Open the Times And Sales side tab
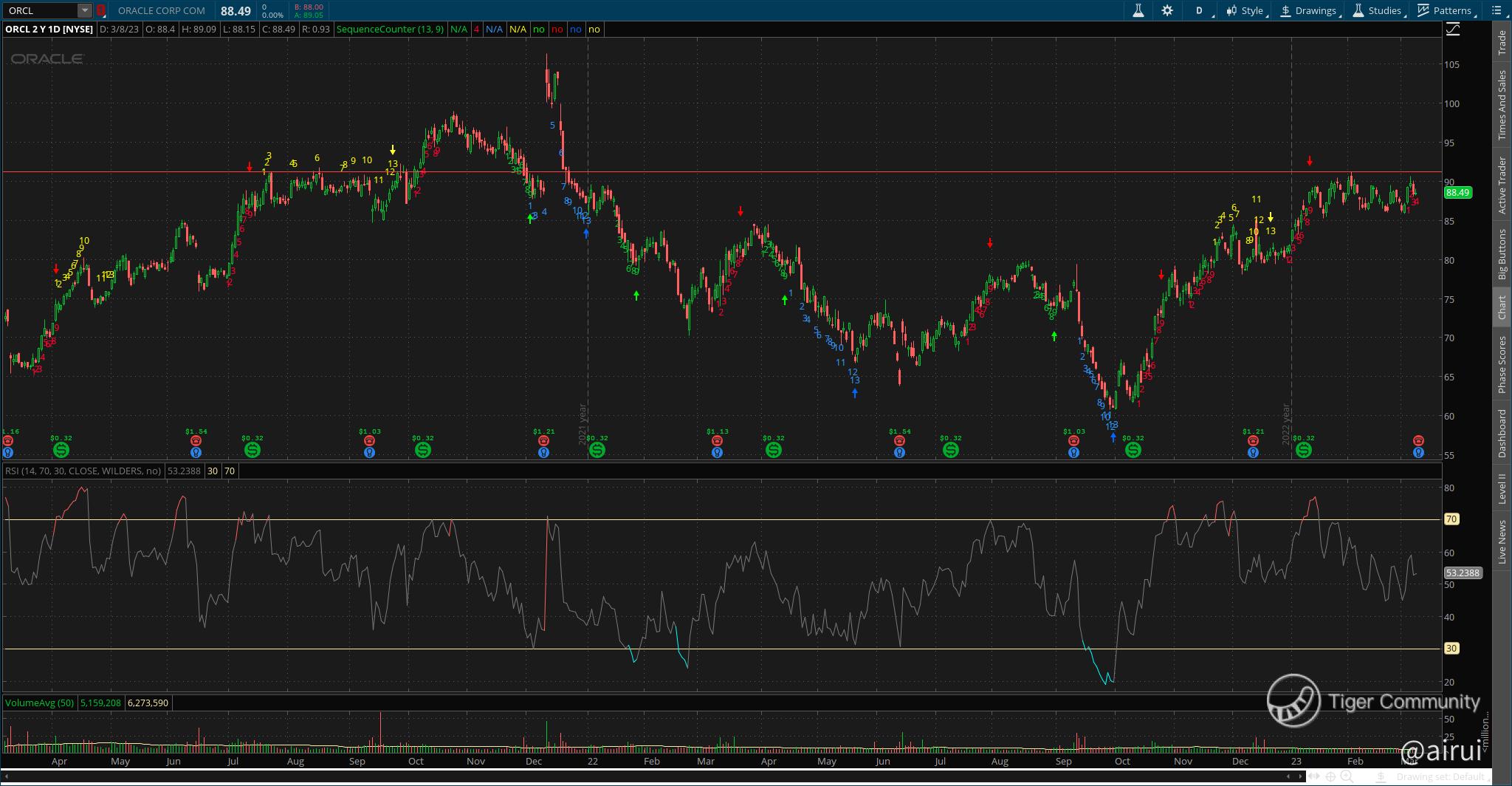1512x786 pixels. click(x=1501, y=105)
